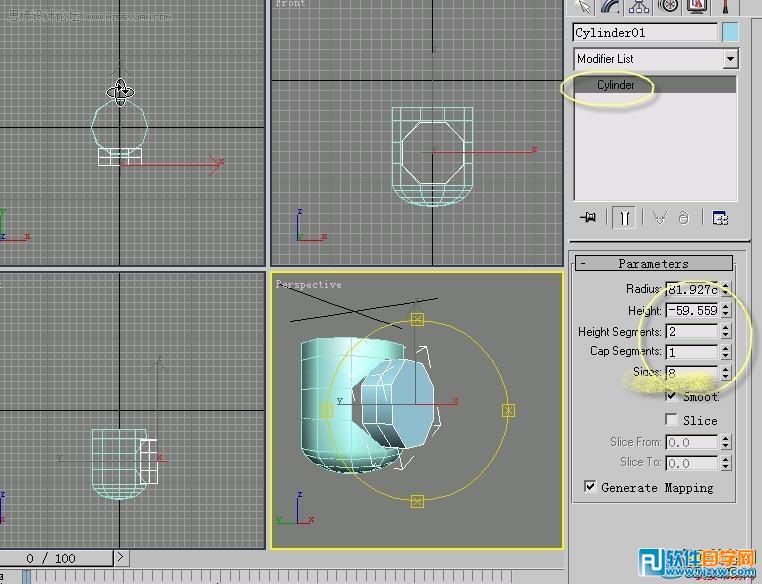Click the Height Segments value field
Viewport: 762px width, 584px height.
692,331
